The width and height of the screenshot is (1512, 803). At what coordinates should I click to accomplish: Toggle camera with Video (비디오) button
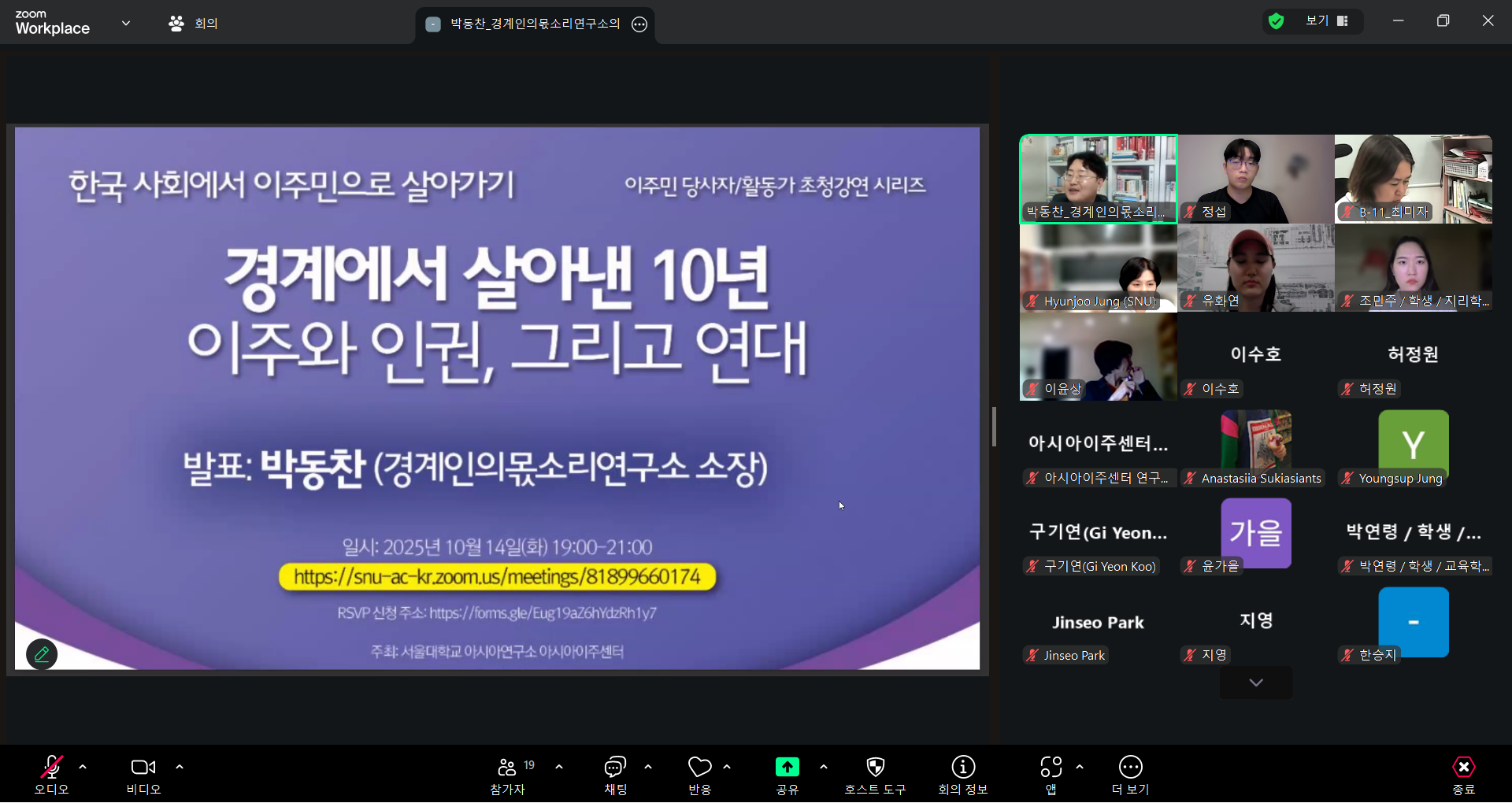[143, 768]
